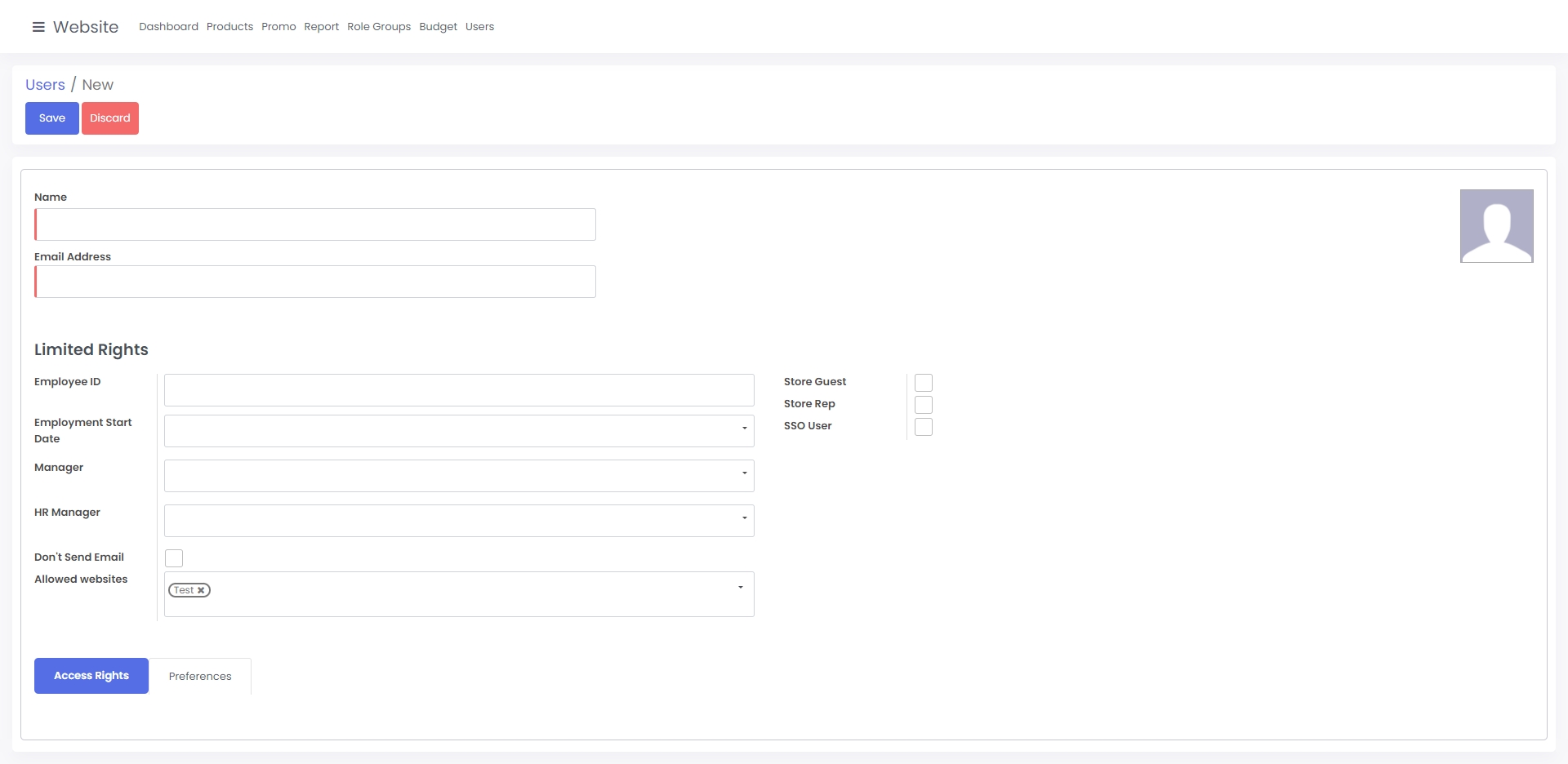Open the Employment Start Date dropdown
This screenshot has width=1568, height=764.
pyautogui.click(x=744, y=429)
